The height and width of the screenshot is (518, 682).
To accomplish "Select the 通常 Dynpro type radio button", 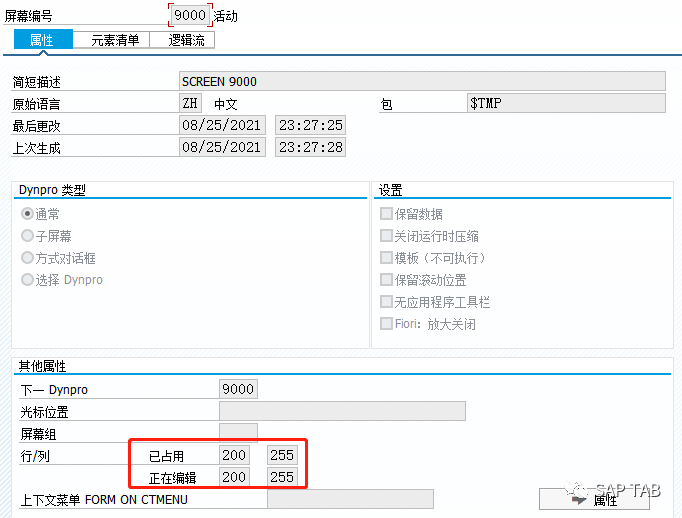I will (27, 214).
